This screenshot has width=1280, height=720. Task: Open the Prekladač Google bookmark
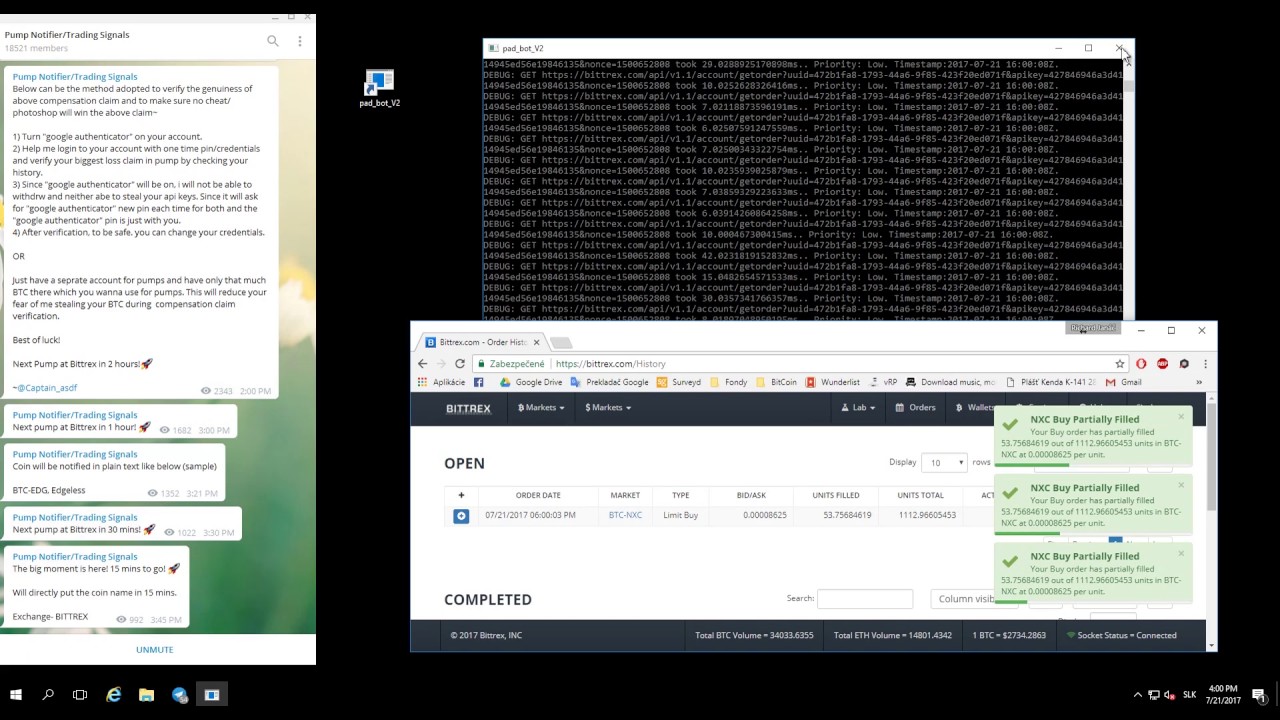(x=610, y=382)
